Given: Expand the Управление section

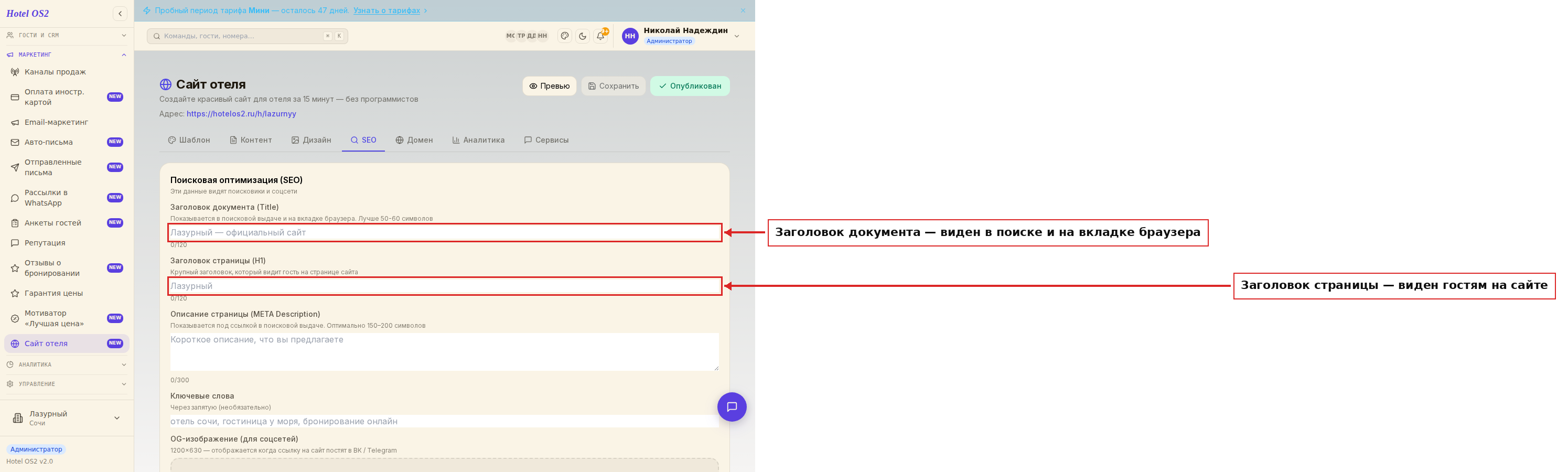Looking at the screenshot, I should click(x=67, y=384).
